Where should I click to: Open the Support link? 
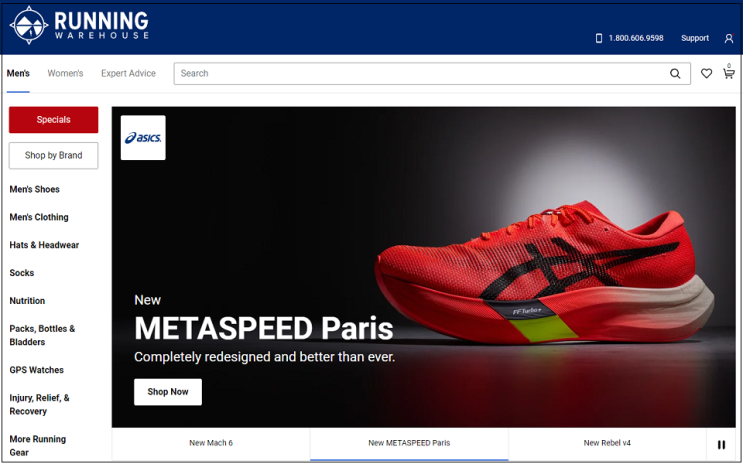click(x=695, y=38)
